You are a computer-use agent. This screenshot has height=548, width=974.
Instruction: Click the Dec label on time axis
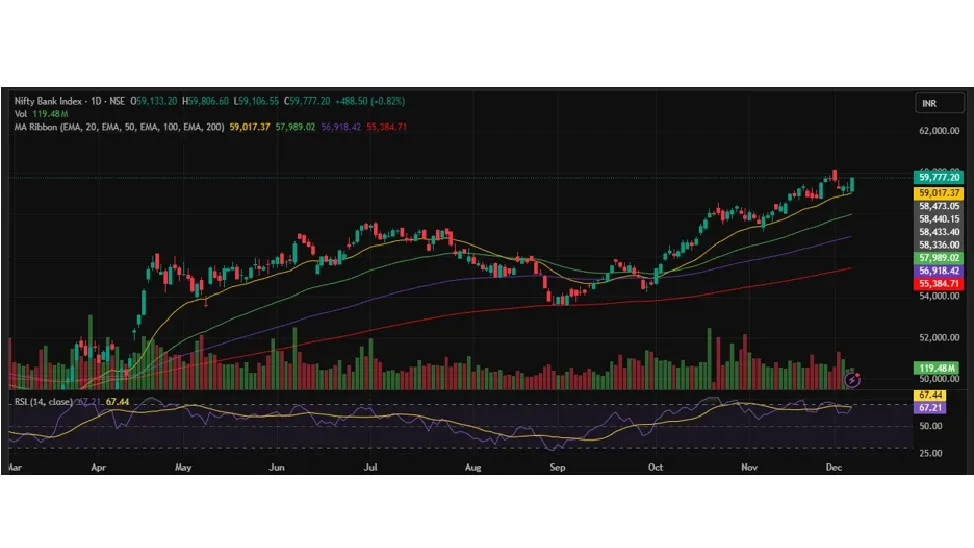[x=834, y=467]
